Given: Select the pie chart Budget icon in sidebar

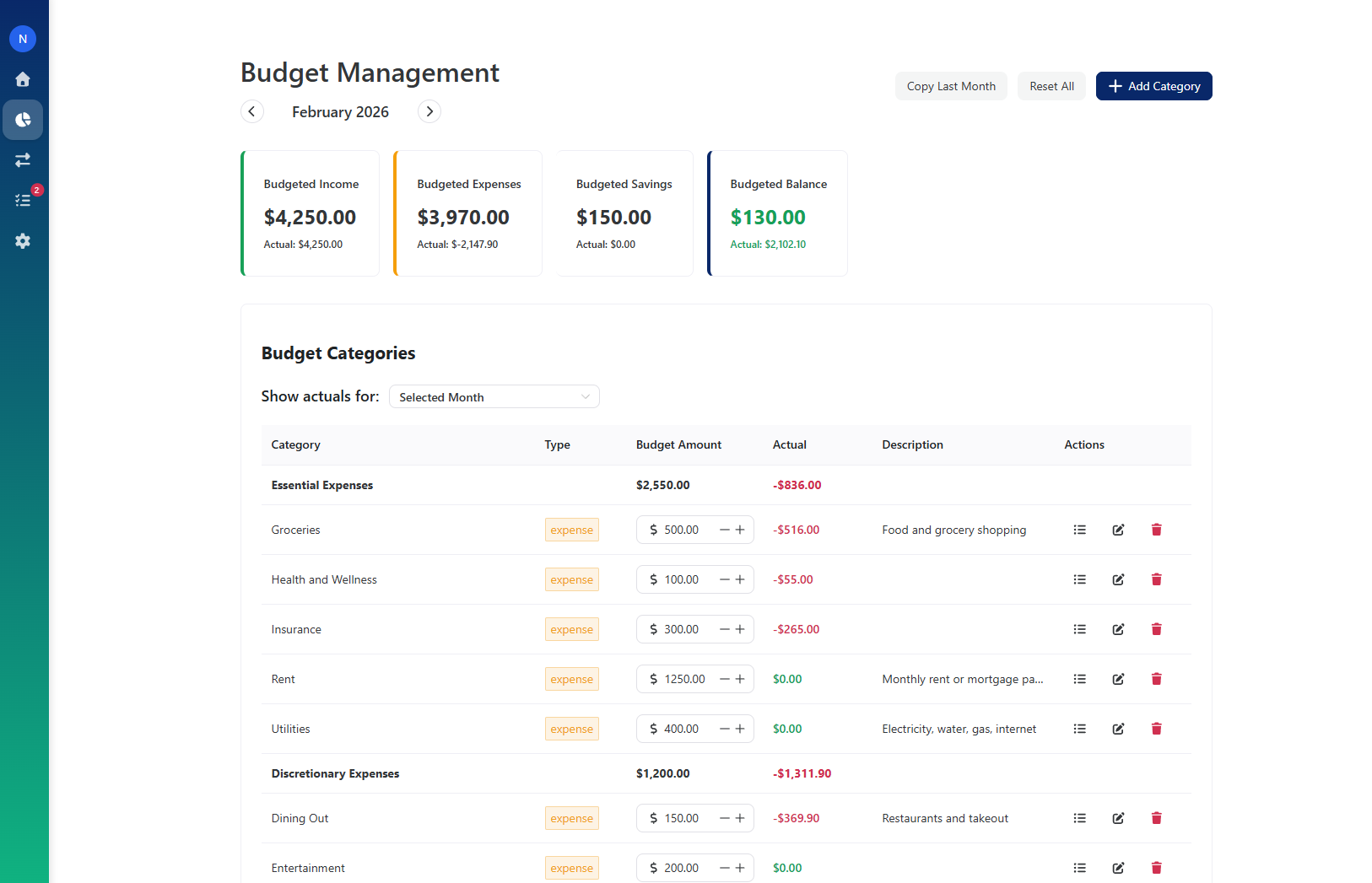Looking at the screenshot, I should (23, 119).
